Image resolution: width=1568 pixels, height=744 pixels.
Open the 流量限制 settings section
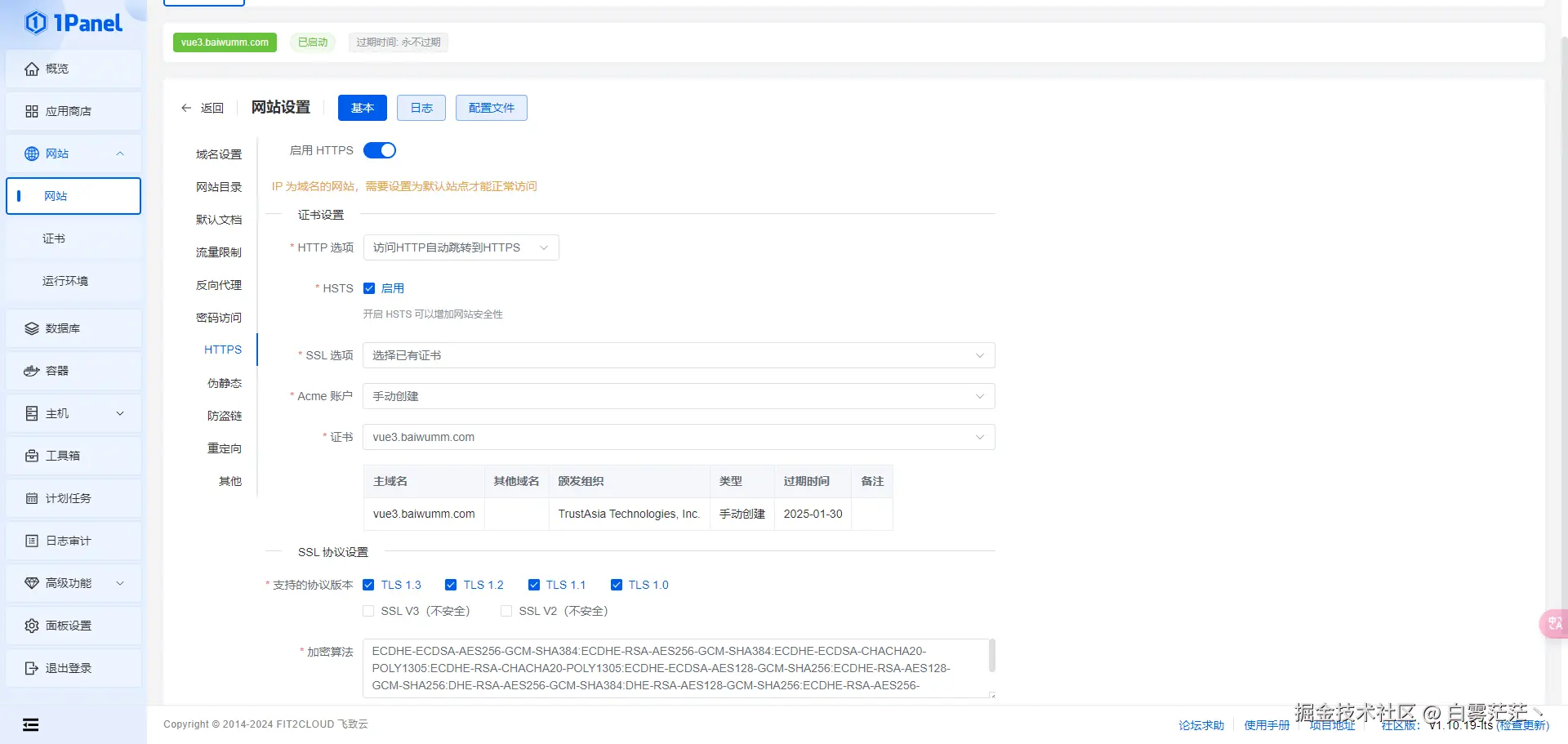[x=219, y=252]
